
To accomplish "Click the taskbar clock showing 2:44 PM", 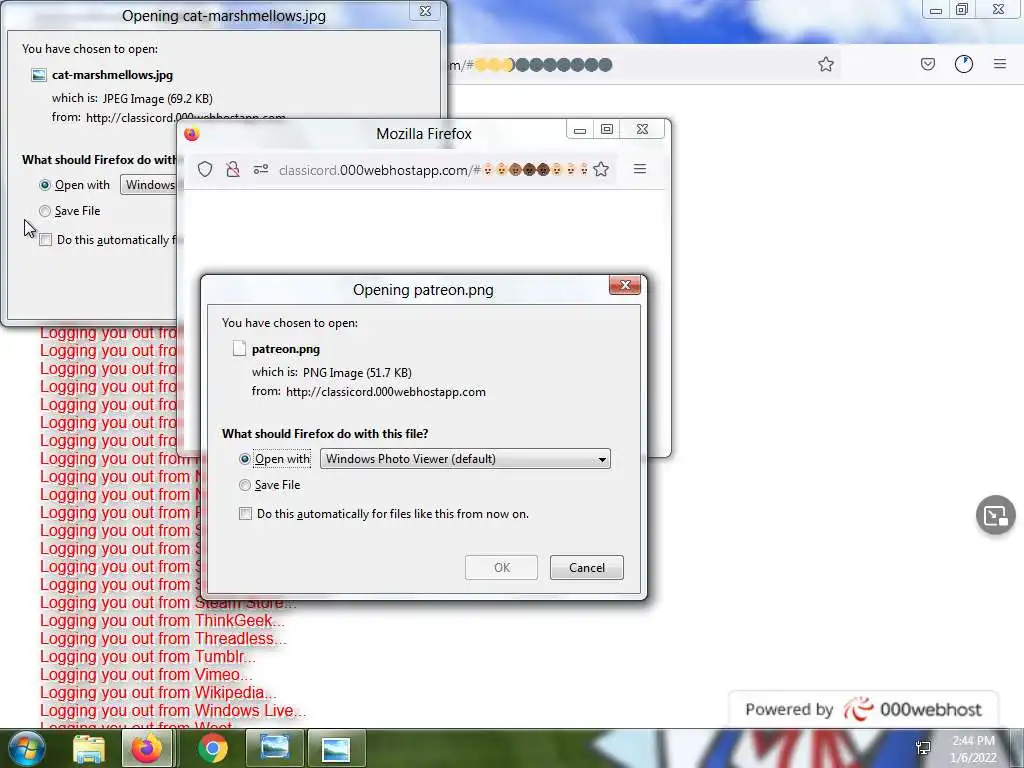I will coord(973,748).
